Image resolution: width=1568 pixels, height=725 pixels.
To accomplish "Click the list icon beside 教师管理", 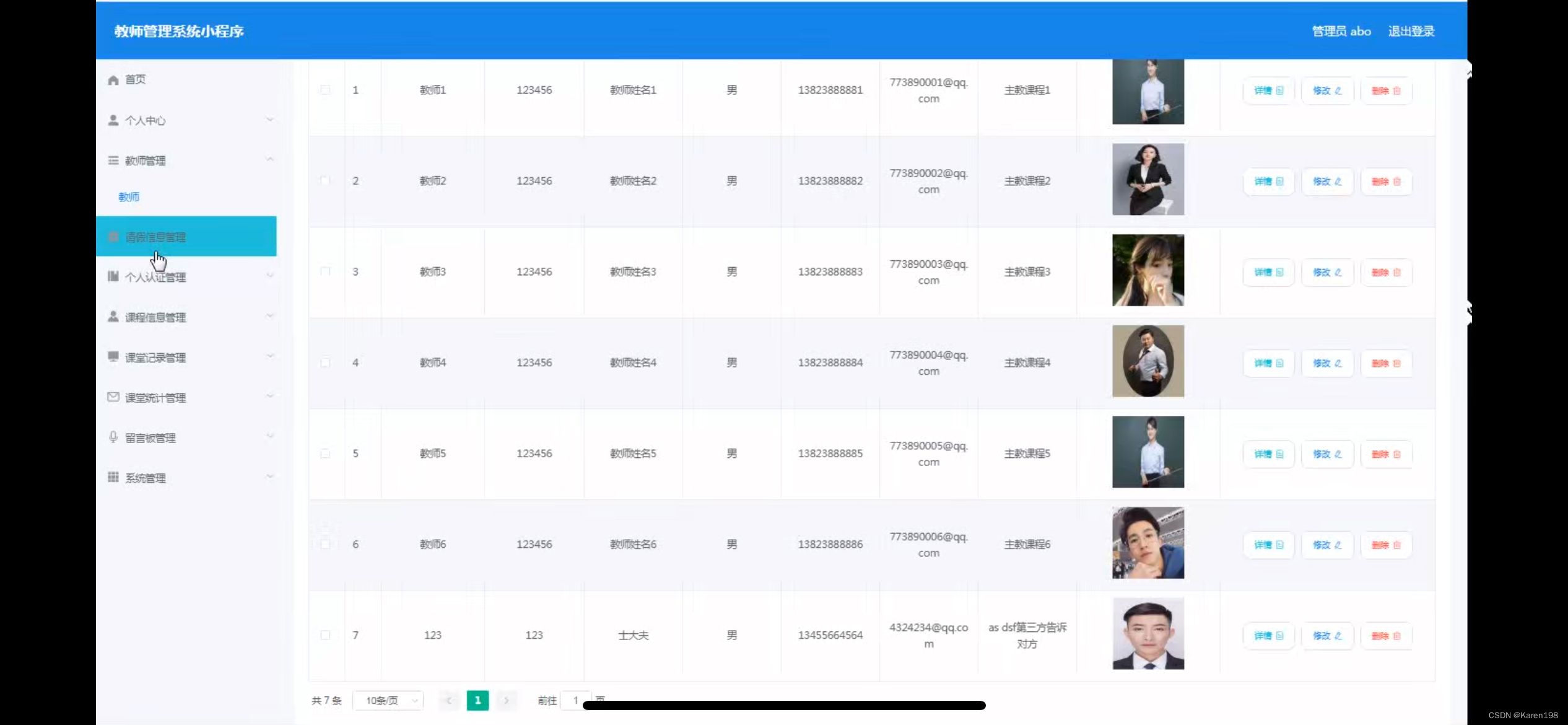I will tap(113, 160).
